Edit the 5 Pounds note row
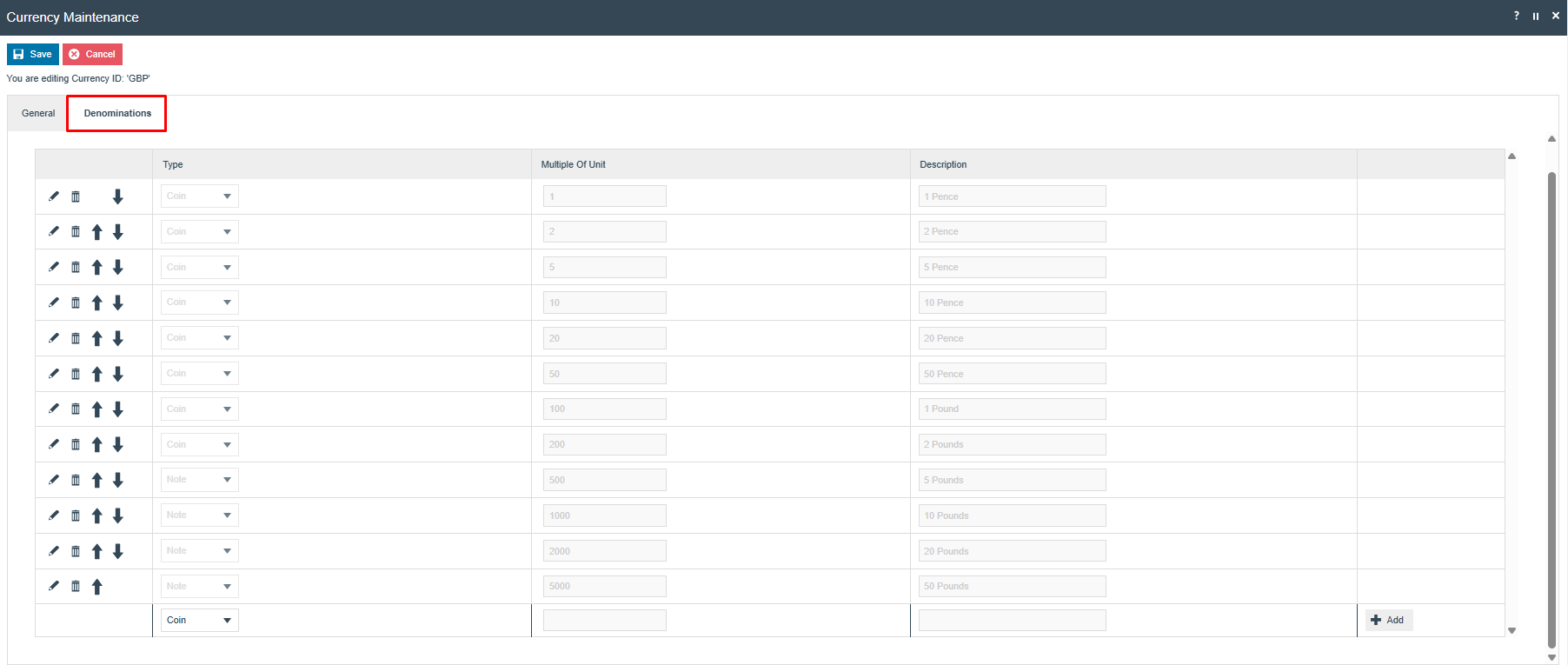The height and width of the screenshot is (665, 1568). [x=54, y=480]
